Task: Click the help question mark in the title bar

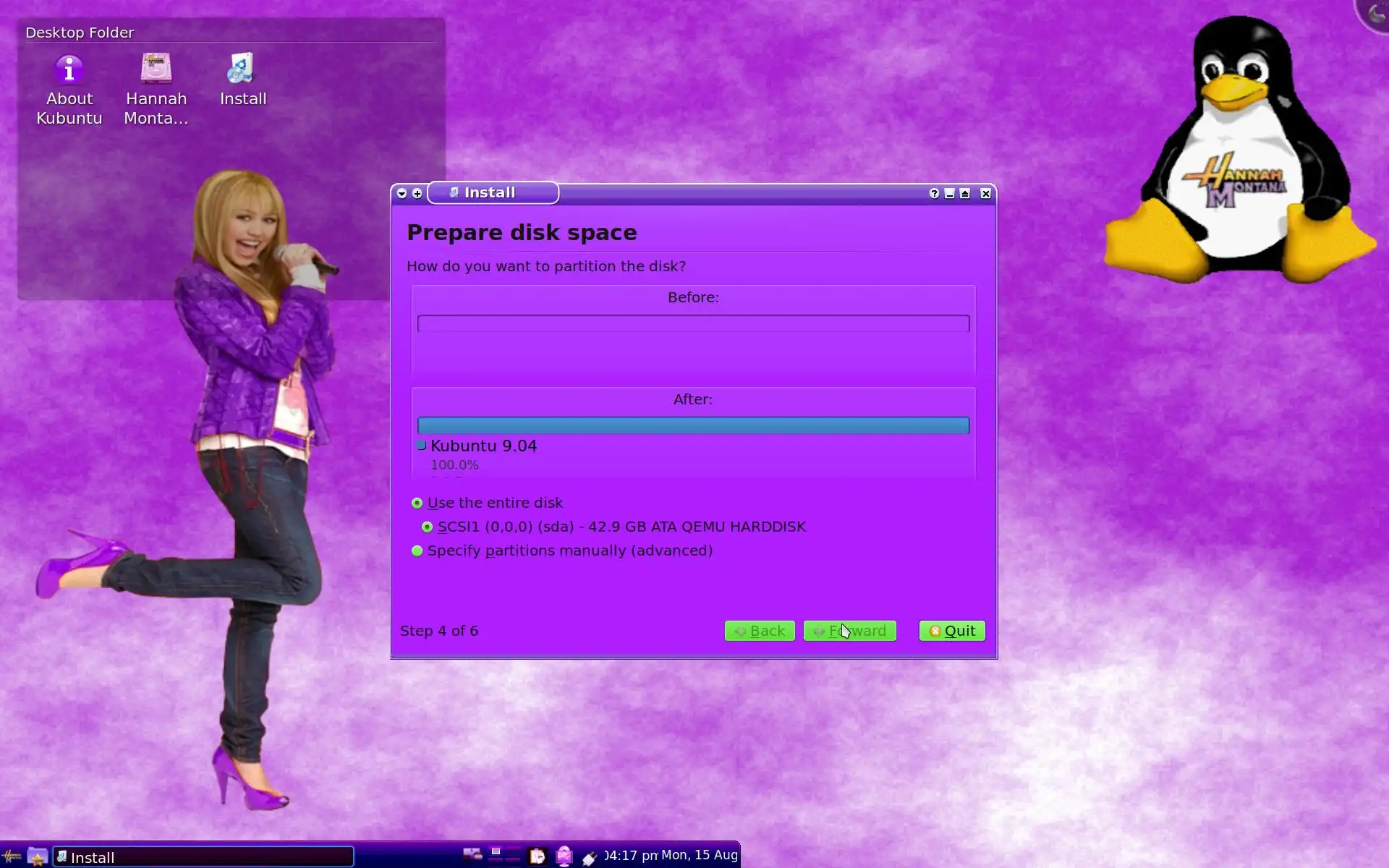Action: 934,193
